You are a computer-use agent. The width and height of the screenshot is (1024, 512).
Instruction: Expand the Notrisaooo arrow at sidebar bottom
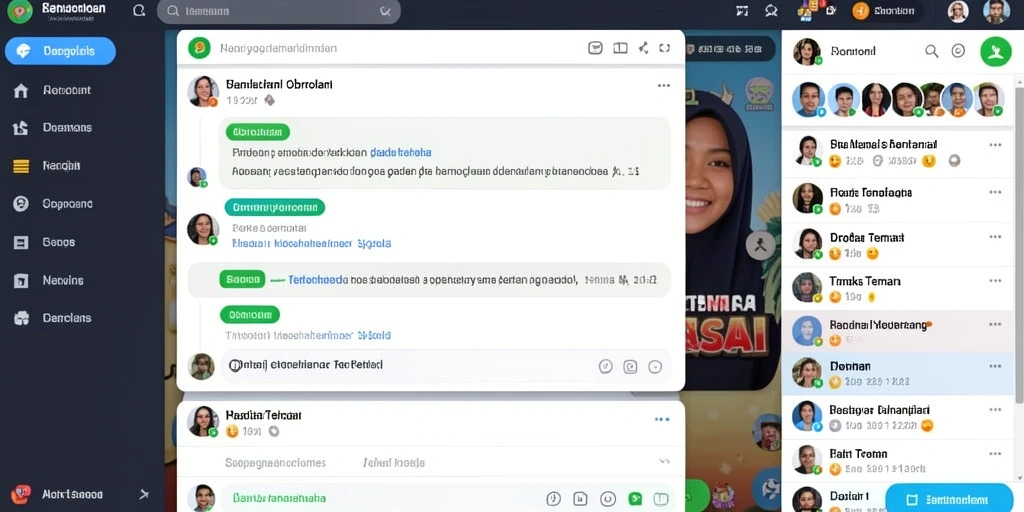click(x=144, y=494)
